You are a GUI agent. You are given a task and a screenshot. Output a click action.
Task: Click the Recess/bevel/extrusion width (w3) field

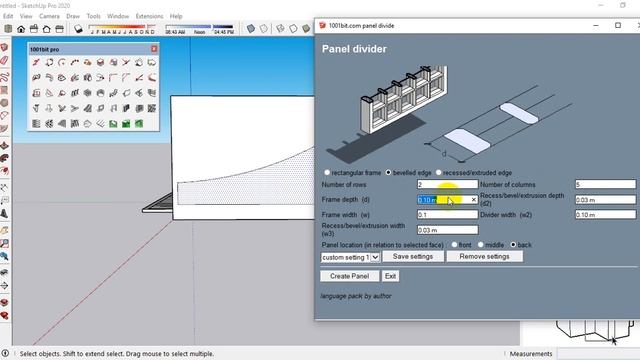click(x=447, y=230)
